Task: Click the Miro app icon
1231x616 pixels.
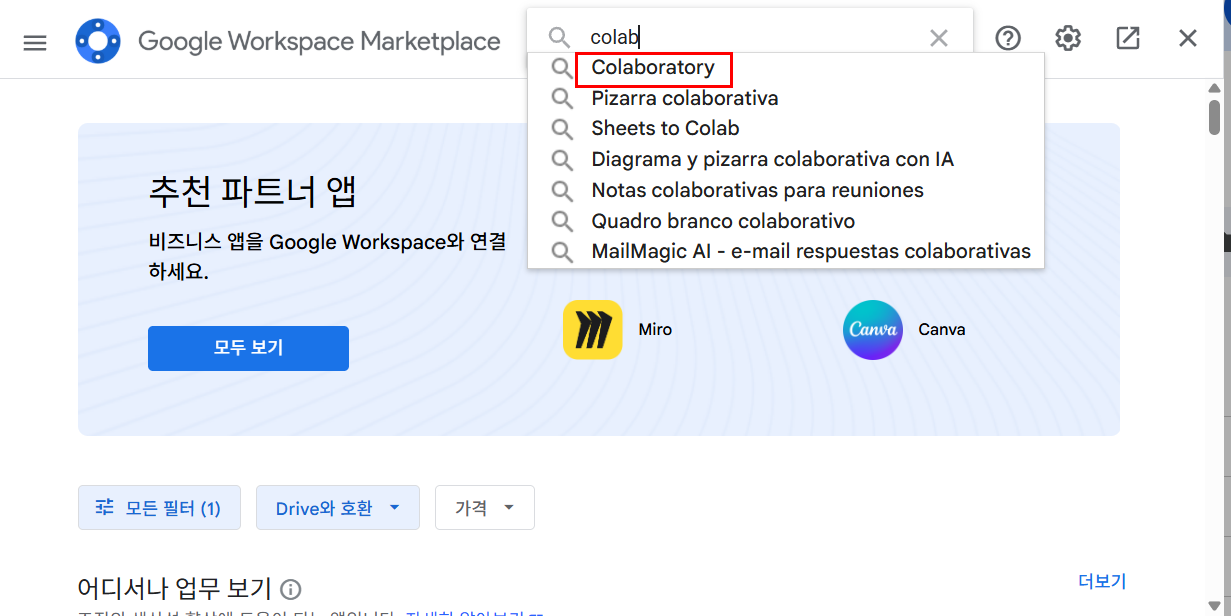Action: tap(593, 330)
